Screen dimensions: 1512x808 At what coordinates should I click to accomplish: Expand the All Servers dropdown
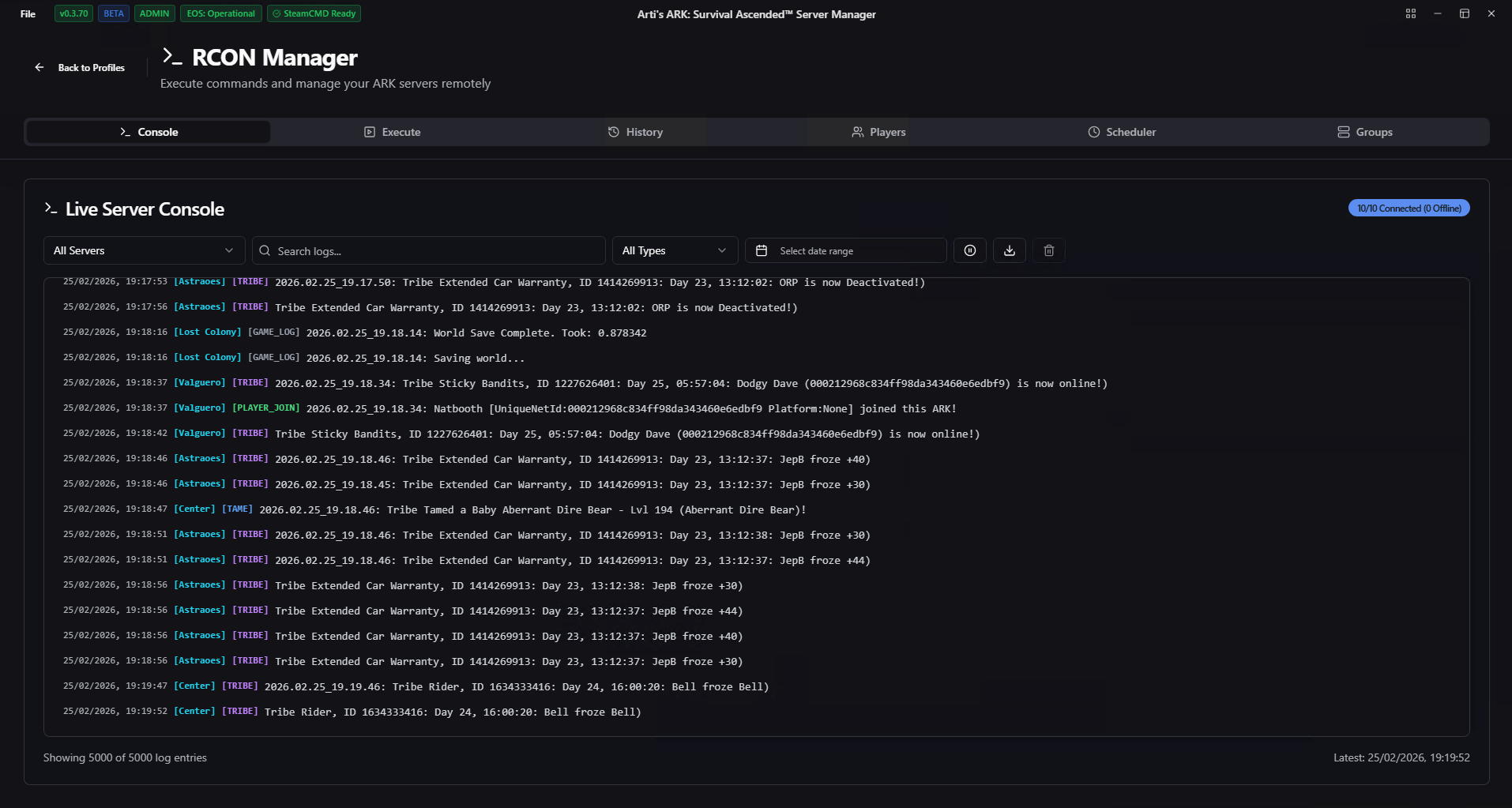[x=144, y=250]
